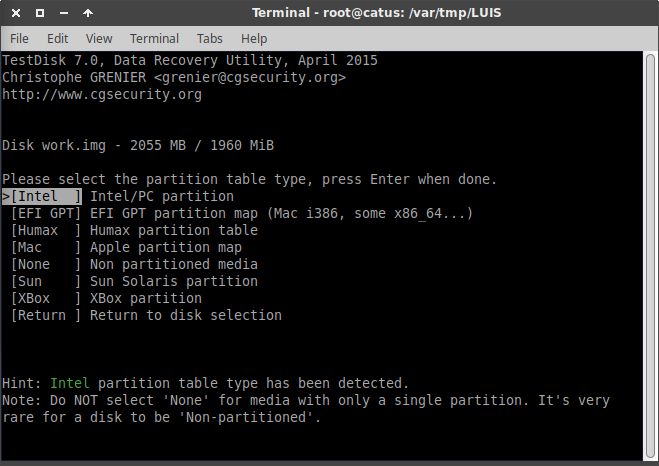Open the File menu
Image resolution: width=659 pixels, height=466 pixels.
[x=19, y=38]
